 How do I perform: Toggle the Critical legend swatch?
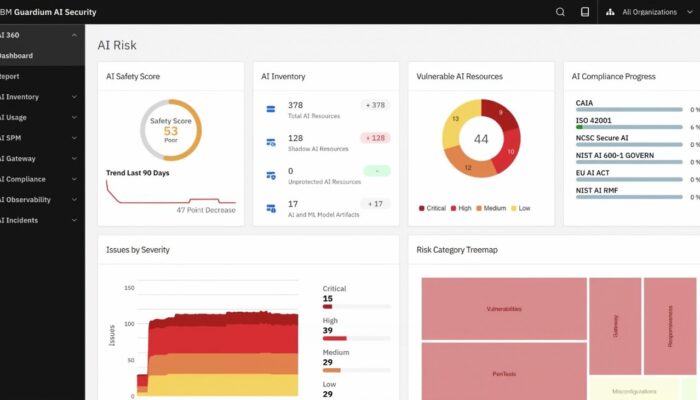pos(421,208)
